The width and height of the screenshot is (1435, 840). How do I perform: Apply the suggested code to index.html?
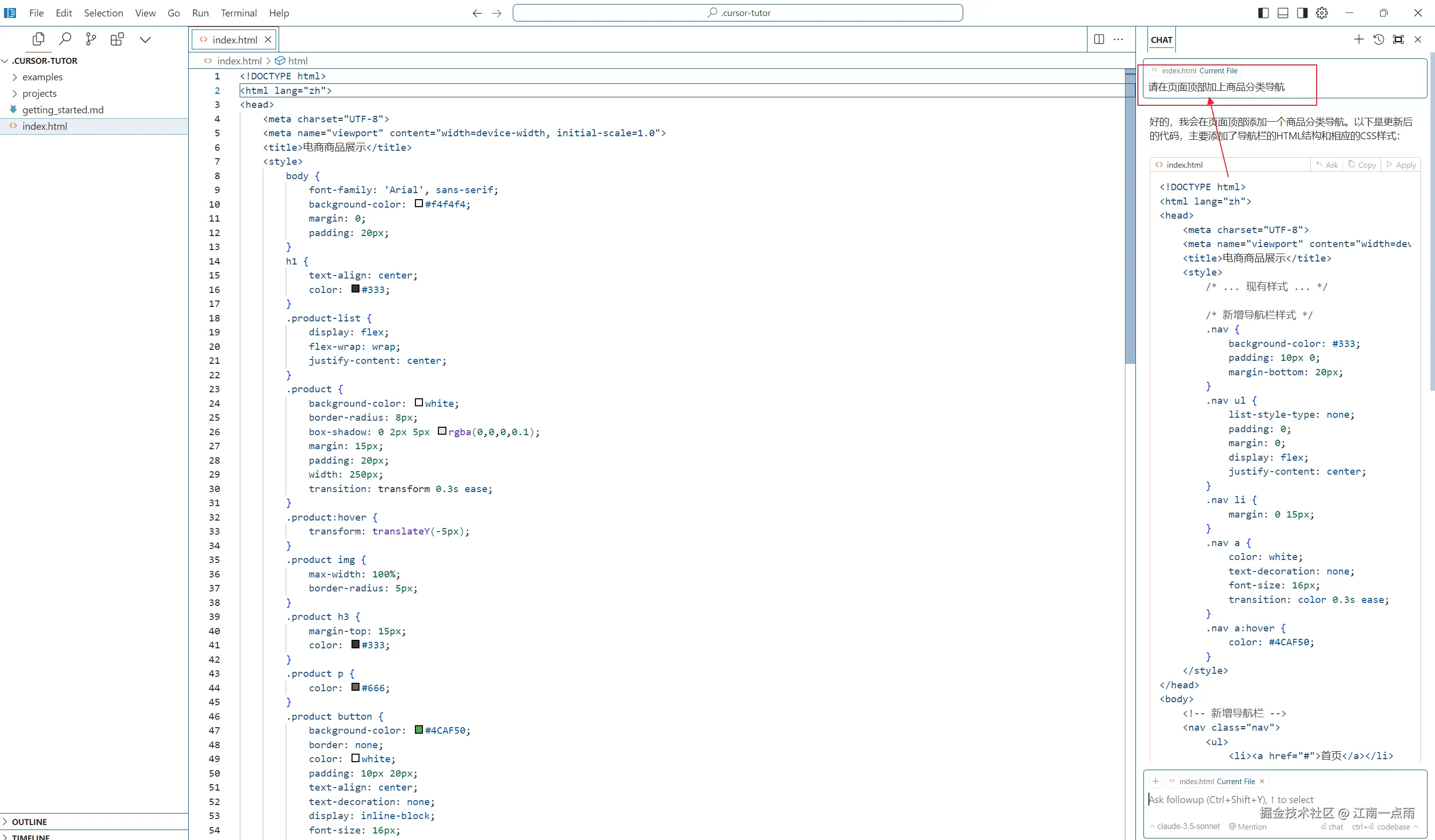point(1402,165)
